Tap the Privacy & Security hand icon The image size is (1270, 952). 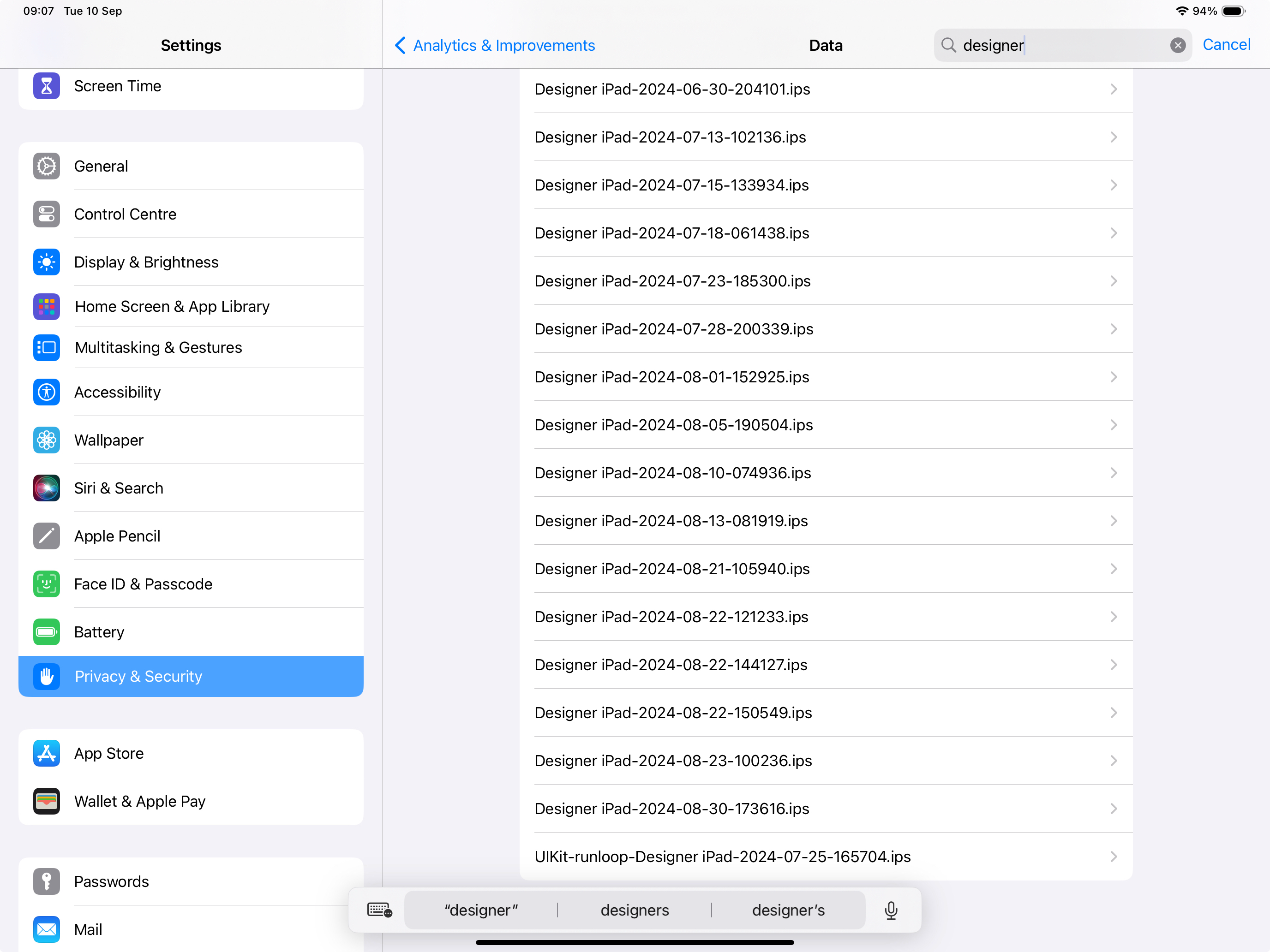tap(47, 677)
